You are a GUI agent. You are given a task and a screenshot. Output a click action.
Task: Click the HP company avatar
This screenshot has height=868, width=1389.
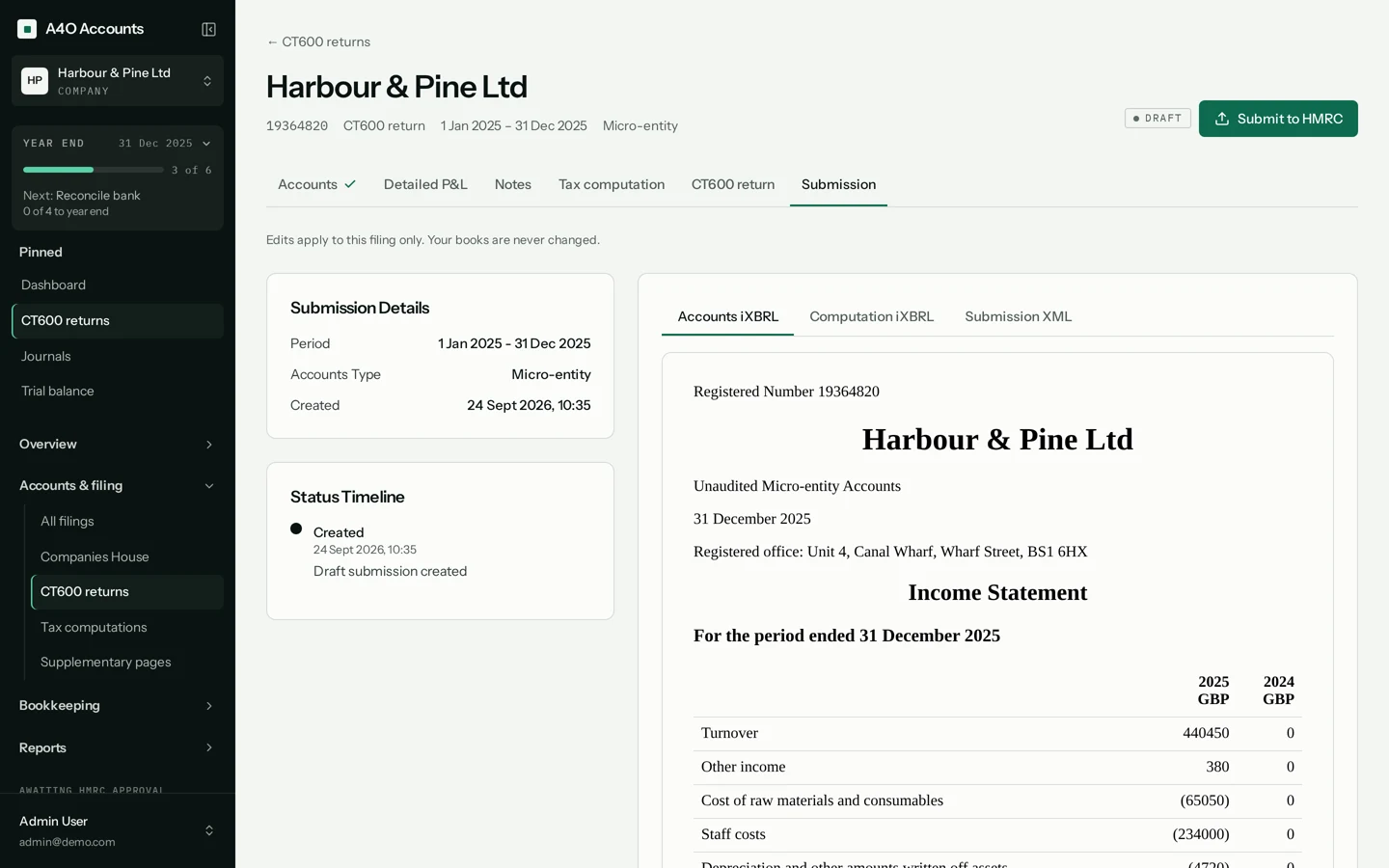[35, 81]
